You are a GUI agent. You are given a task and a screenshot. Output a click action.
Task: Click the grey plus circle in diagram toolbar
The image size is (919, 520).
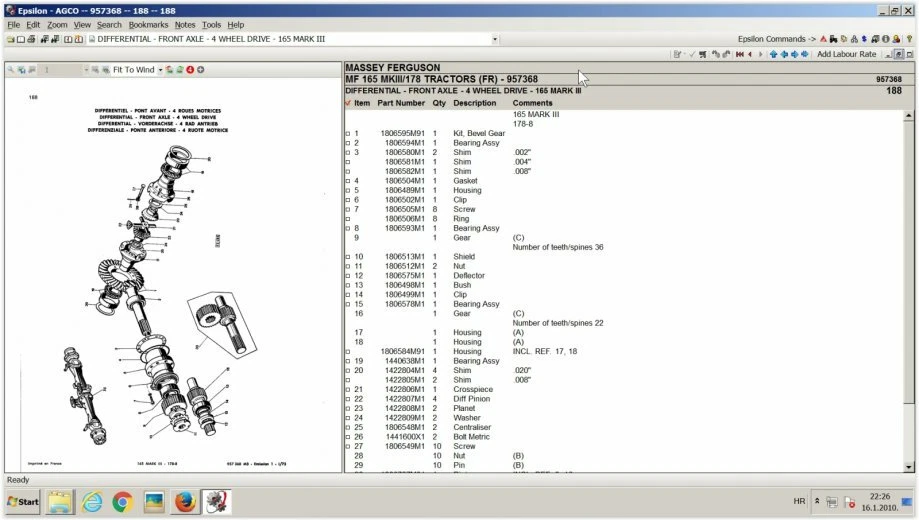tap(200, 70)
